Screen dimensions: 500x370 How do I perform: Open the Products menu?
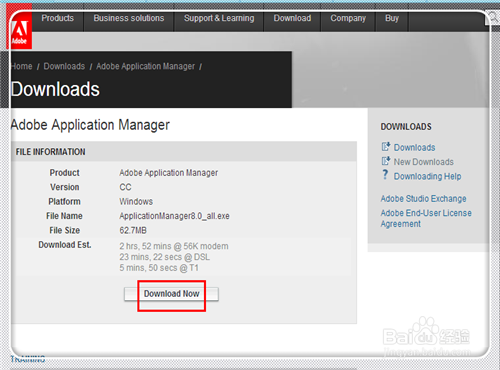pos(58,18)
